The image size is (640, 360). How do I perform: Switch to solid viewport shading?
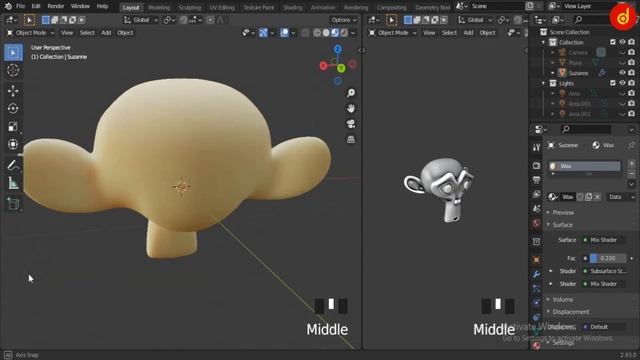click(326, 33)
